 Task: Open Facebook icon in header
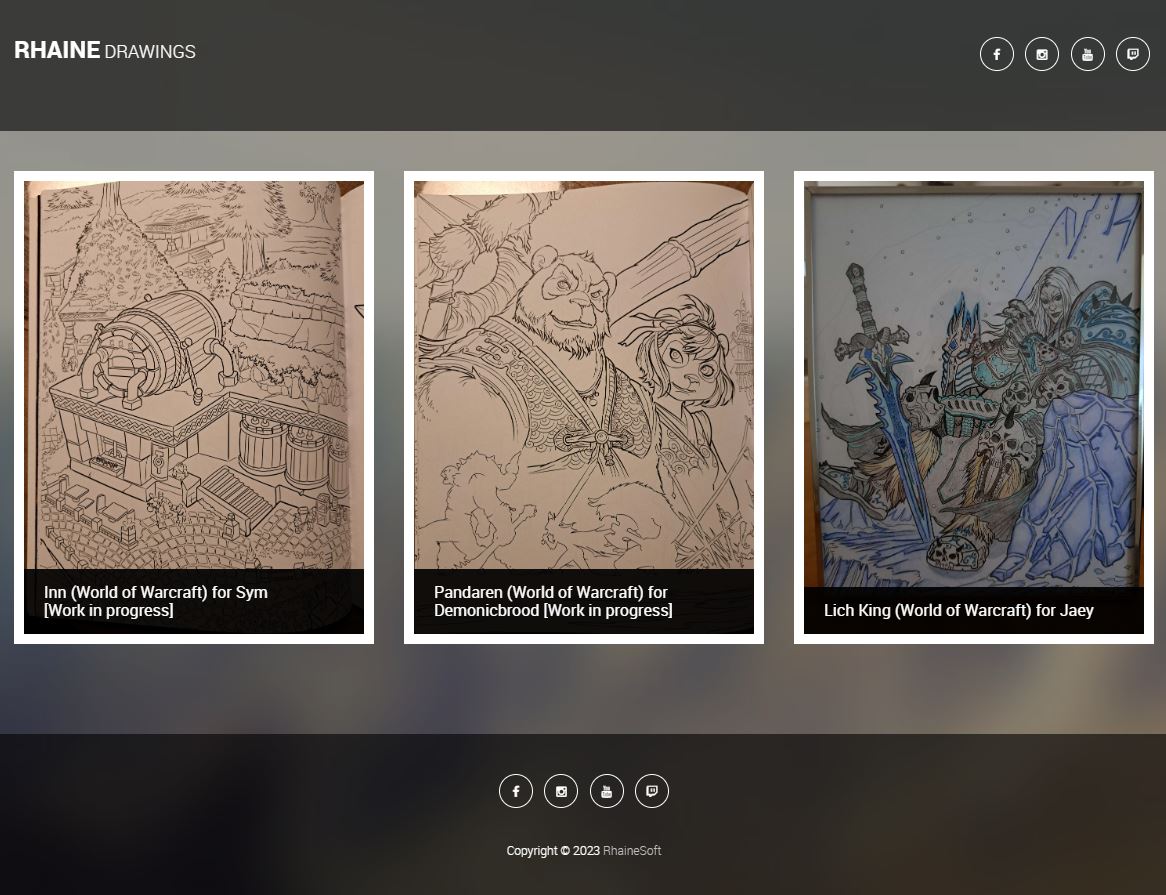click(996, 54)
